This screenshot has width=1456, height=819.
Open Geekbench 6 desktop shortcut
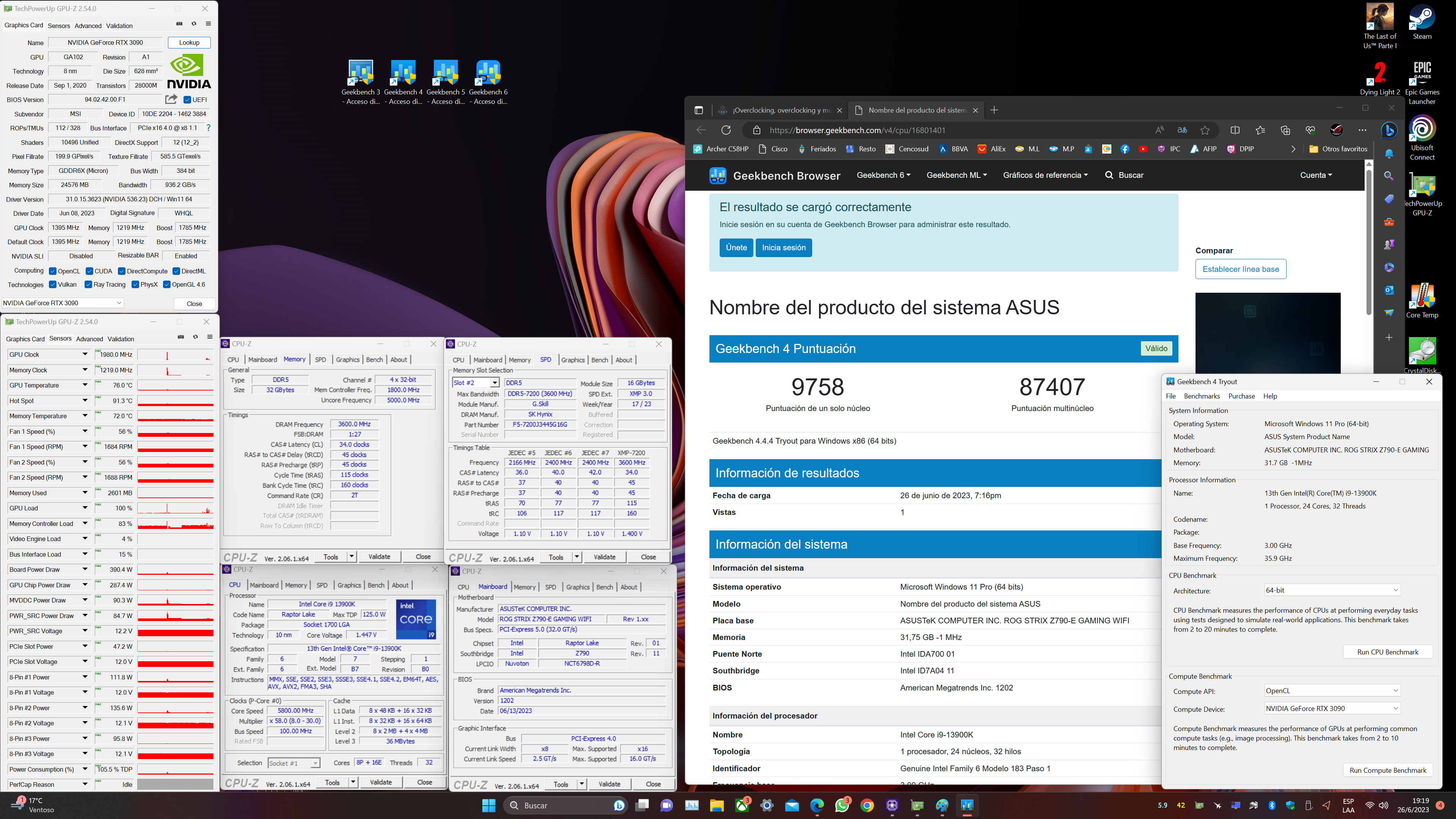point(488,83)
